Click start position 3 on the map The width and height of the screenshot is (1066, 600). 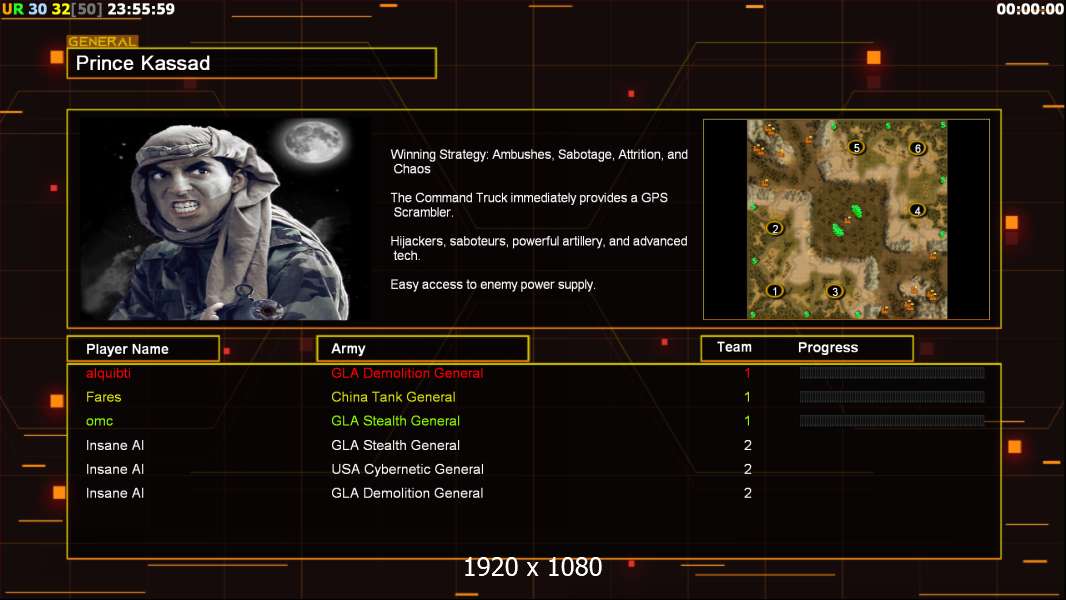[835, 292]
